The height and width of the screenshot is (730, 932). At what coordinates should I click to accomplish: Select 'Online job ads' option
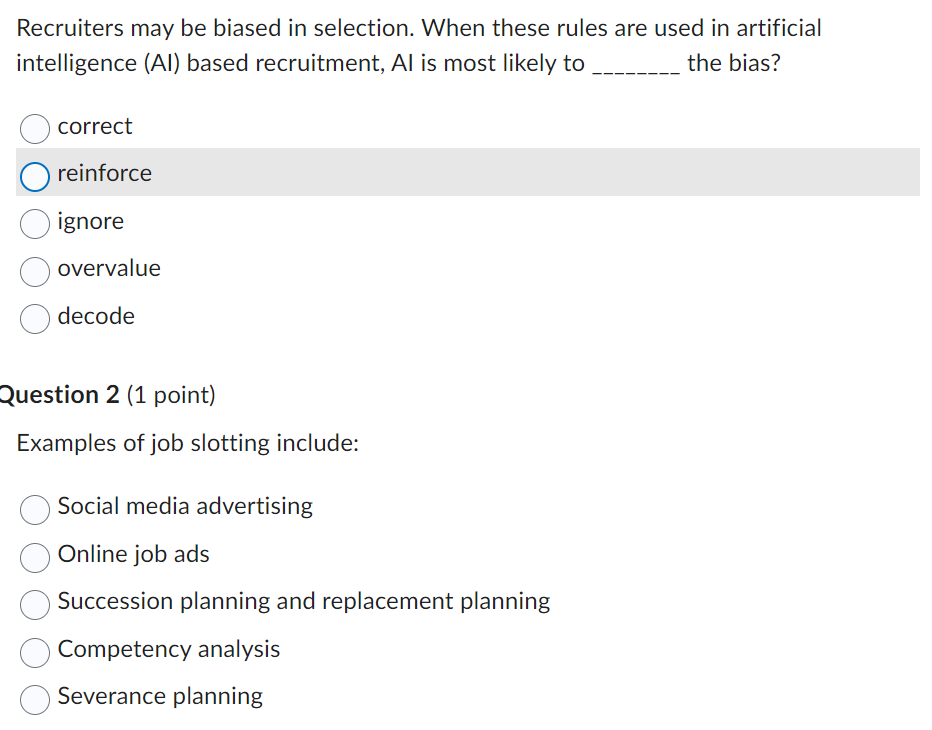pos(34,558)
